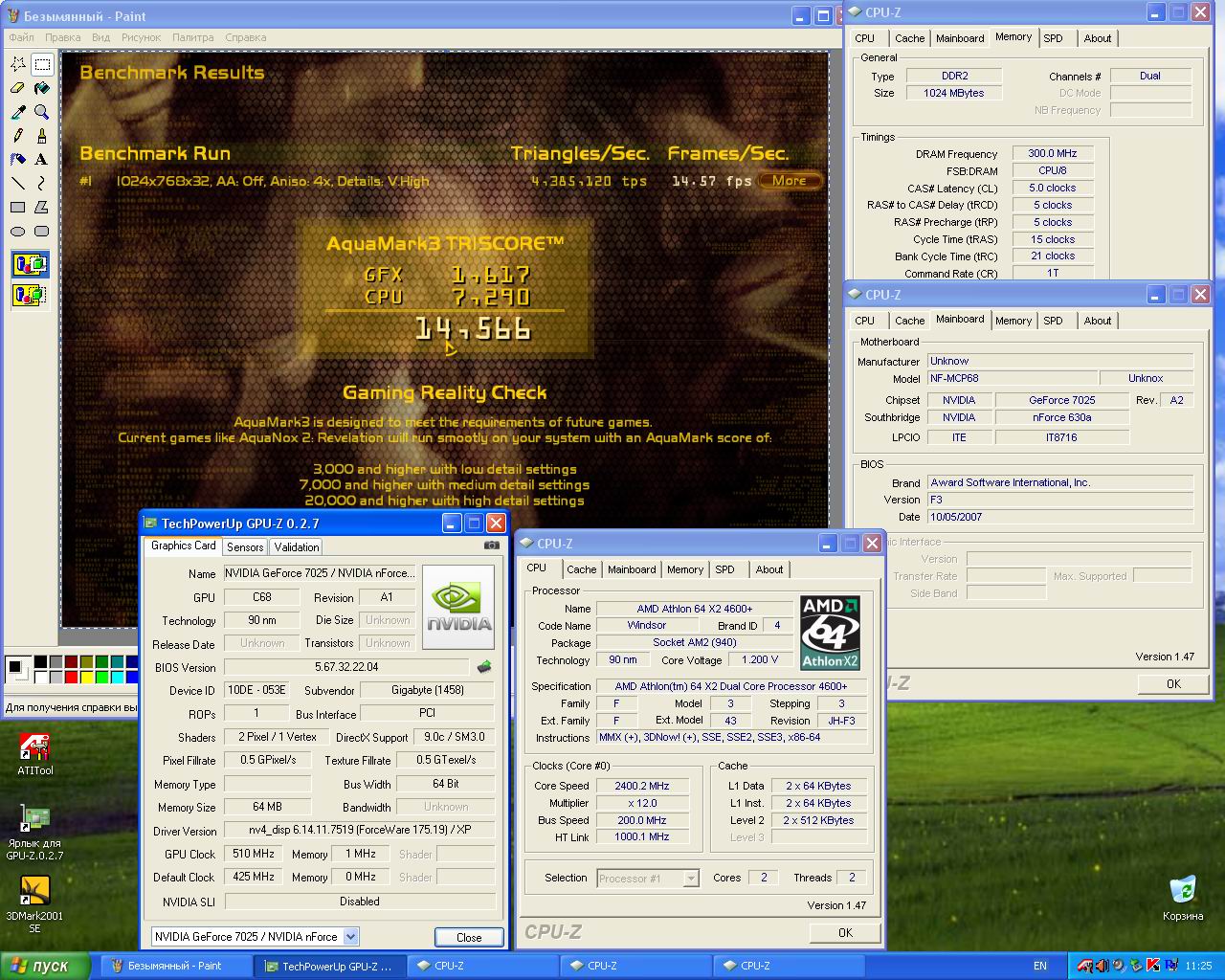Image resolution: width=1225 pixels, height=980 pixels.
Task: Open the Файл menu in Paint
Action: point(21,37)
